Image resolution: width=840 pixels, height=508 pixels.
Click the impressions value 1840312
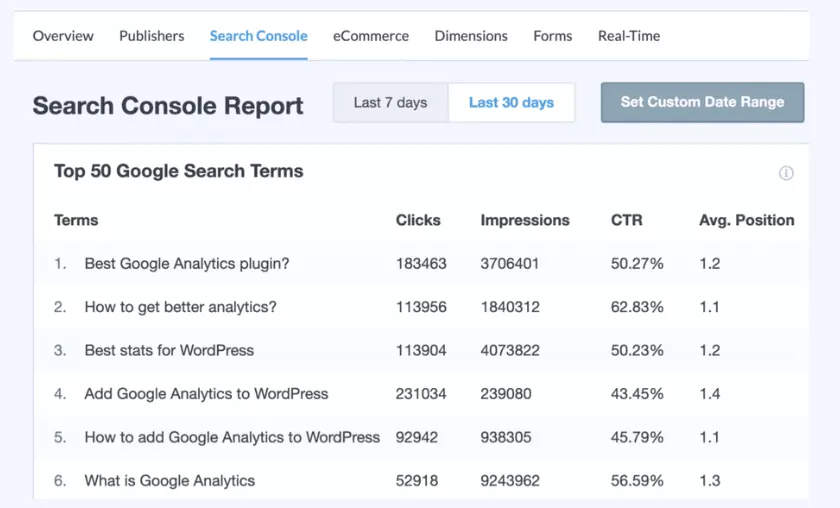510,307
